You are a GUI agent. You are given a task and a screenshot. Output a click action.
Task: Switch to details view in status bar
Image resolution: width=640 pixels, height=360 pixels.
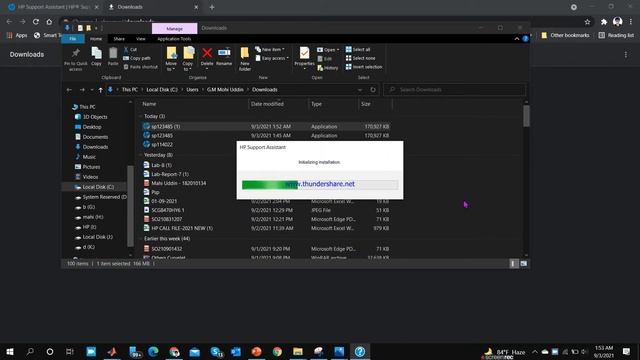pyautogui.click(x=513, y=264)
